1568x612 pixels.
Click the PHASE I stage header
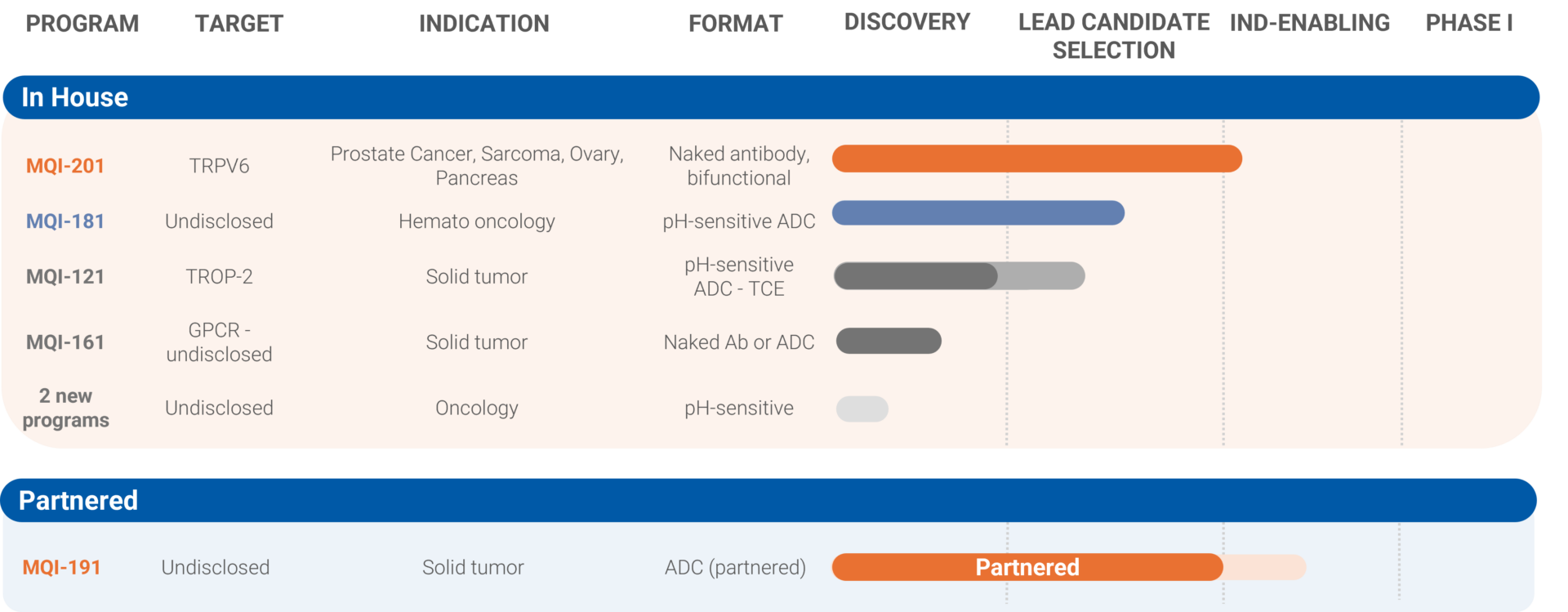(1468, 23)
